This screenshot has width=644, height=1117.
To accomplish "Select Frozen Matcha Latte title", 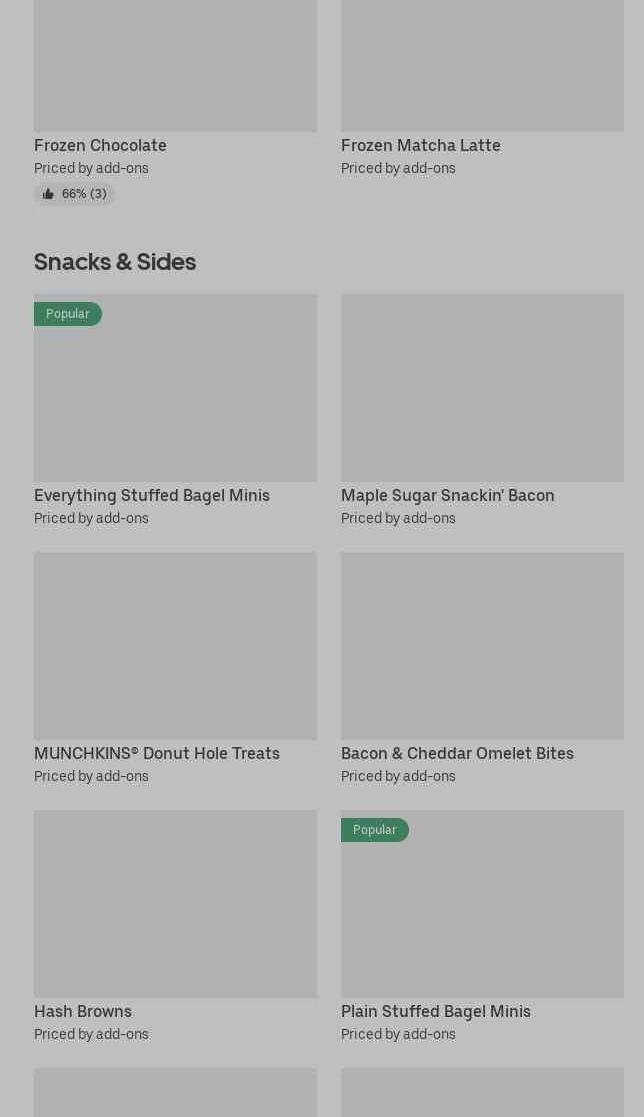I will 420,145.
